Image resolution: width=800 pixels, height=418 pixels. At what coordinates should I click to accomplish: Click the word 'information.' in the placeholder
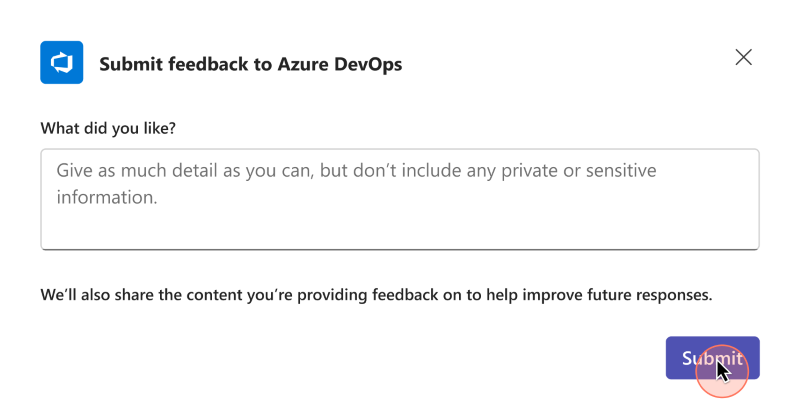[x=107, y=197]
